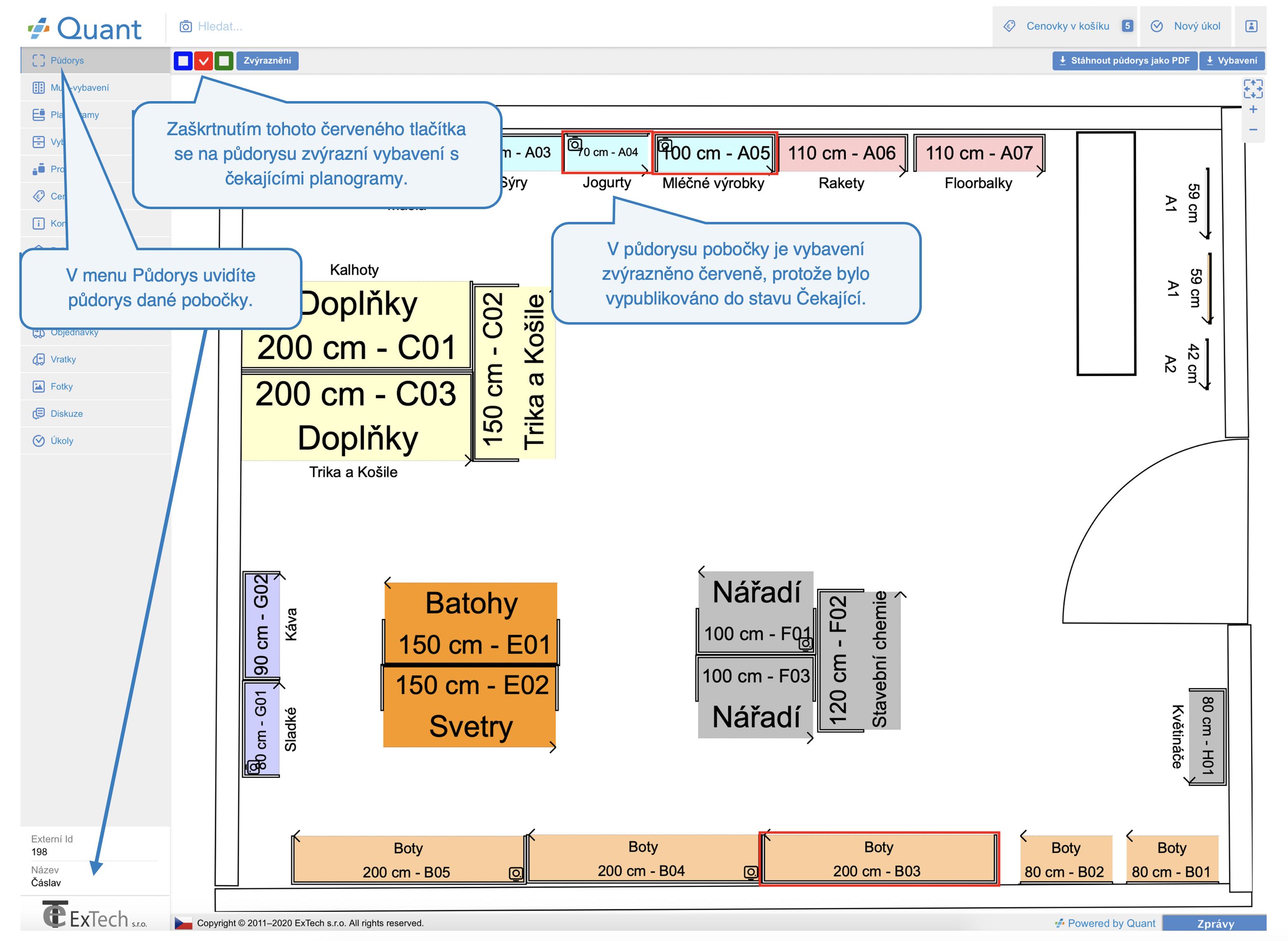This screenshot has width=1288, height=941.
Task: Open the Fotky menu item
Action: click(x=96, y=387)
